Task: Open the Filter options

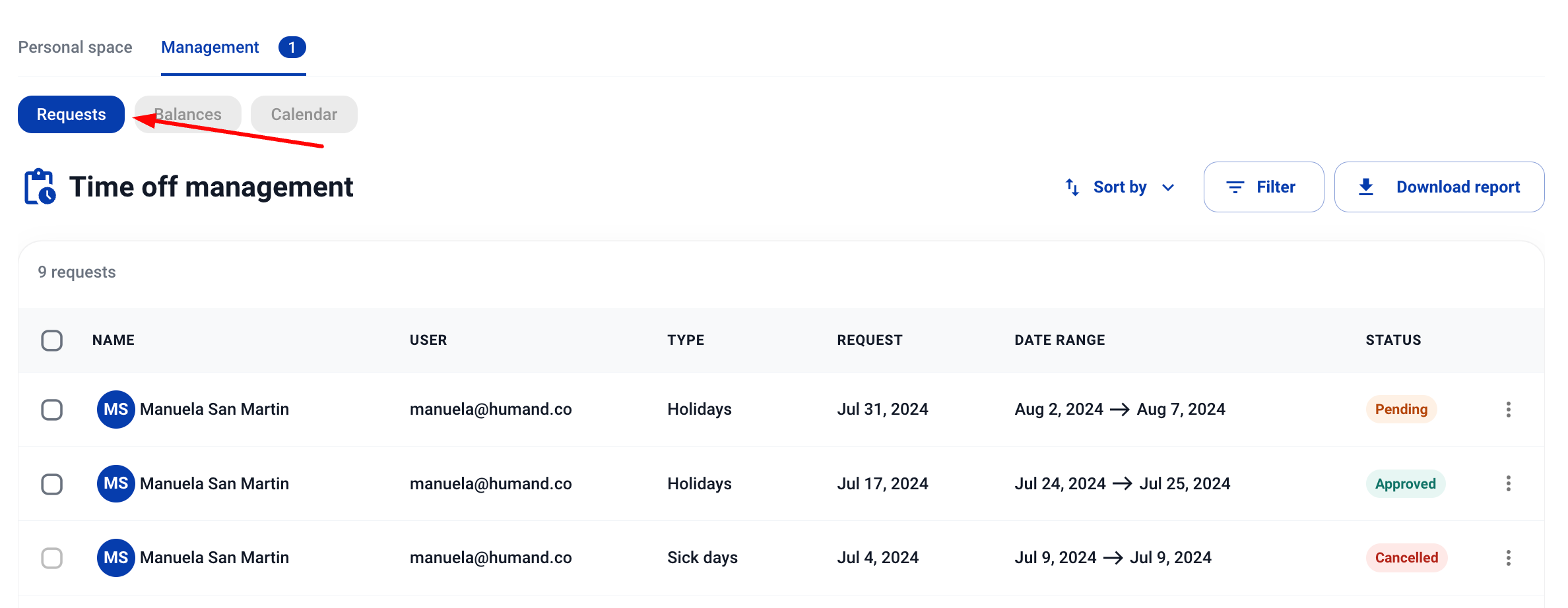Action: click(x=1263, y=187)
